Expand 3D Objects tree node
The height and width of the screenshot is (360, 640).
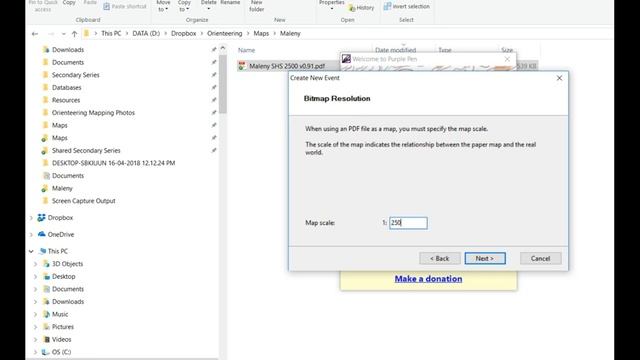[36, 264]
